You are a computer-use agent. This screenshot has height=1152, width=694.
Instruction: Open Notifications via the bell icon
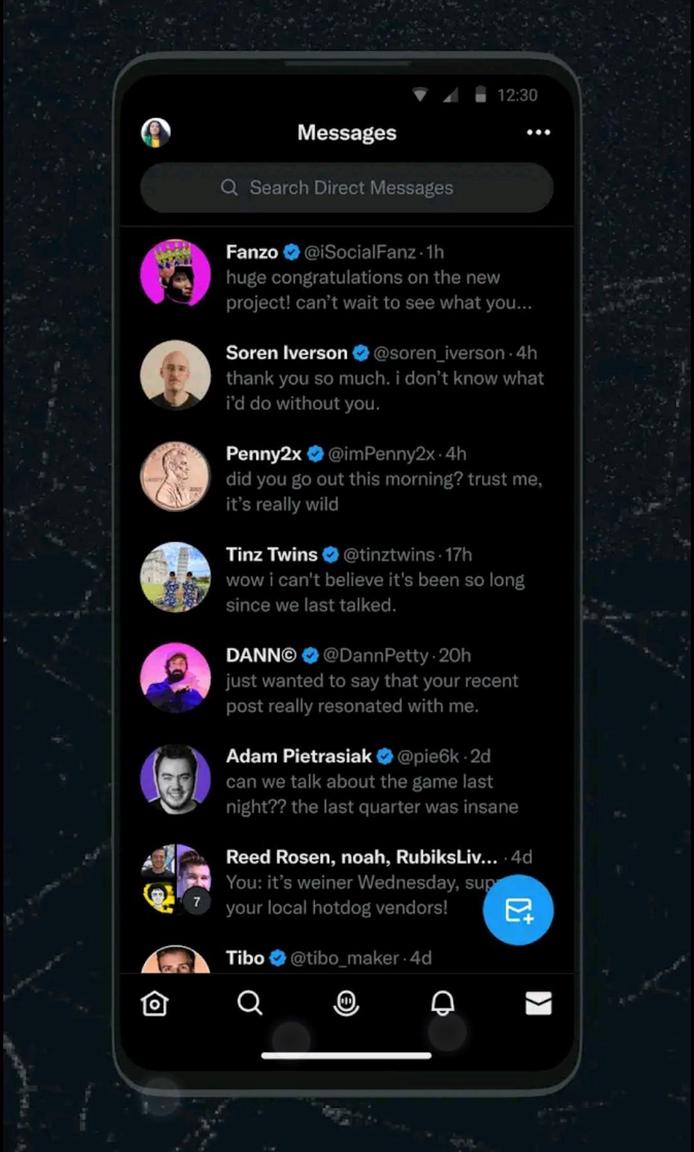pyautogui.click(x=442, y=1003)
